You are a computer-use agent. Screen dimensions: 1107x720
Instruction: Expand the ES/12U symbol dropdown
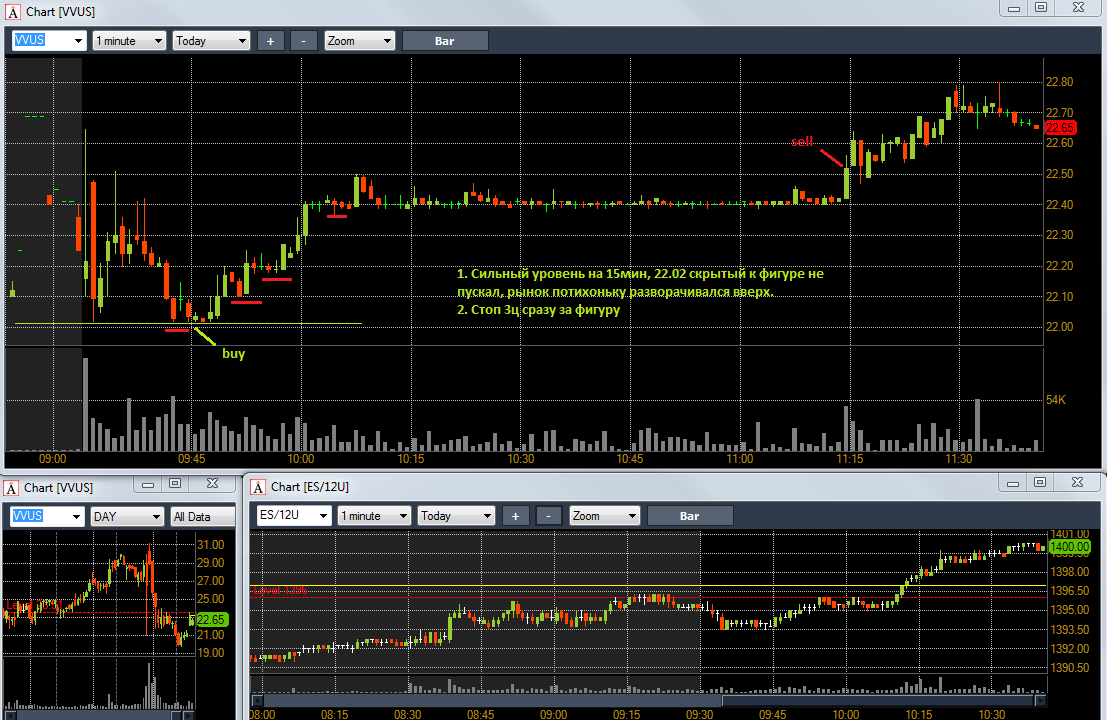pos(294,516)
